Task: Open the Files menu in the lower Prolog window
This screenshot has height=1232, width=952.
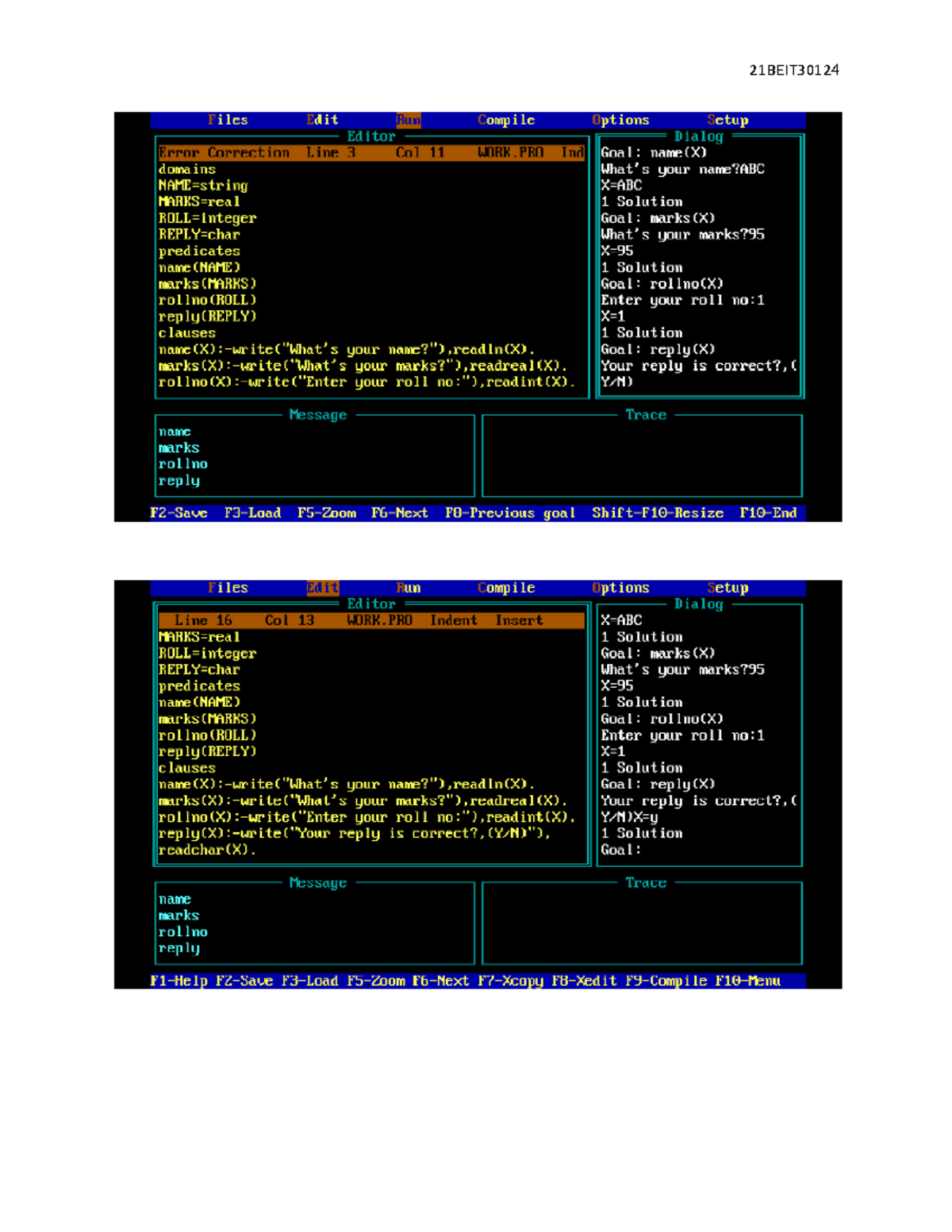Action: (x=228, y=588)
